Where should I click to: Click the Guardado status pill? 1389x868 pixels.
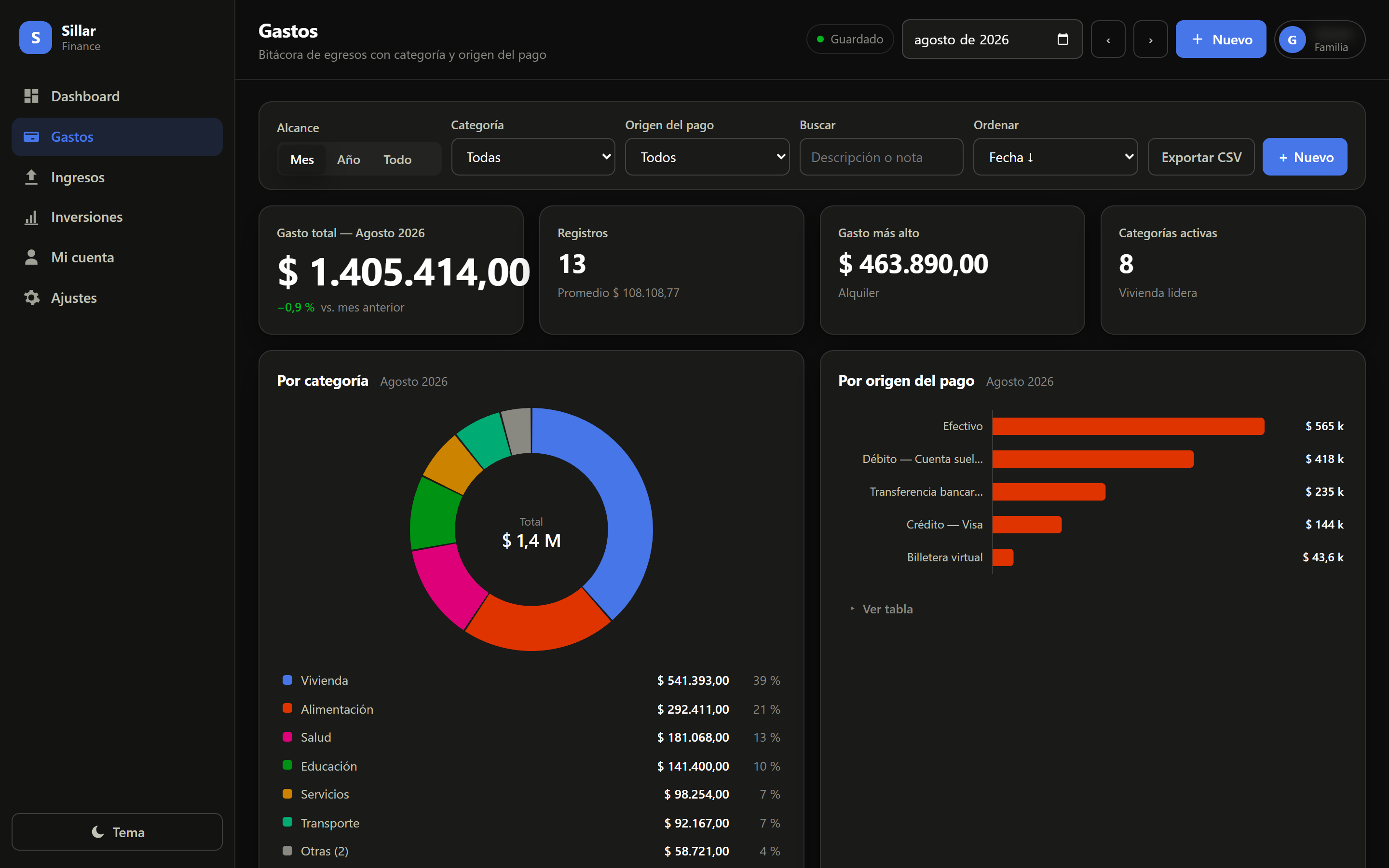coord(850,39)
